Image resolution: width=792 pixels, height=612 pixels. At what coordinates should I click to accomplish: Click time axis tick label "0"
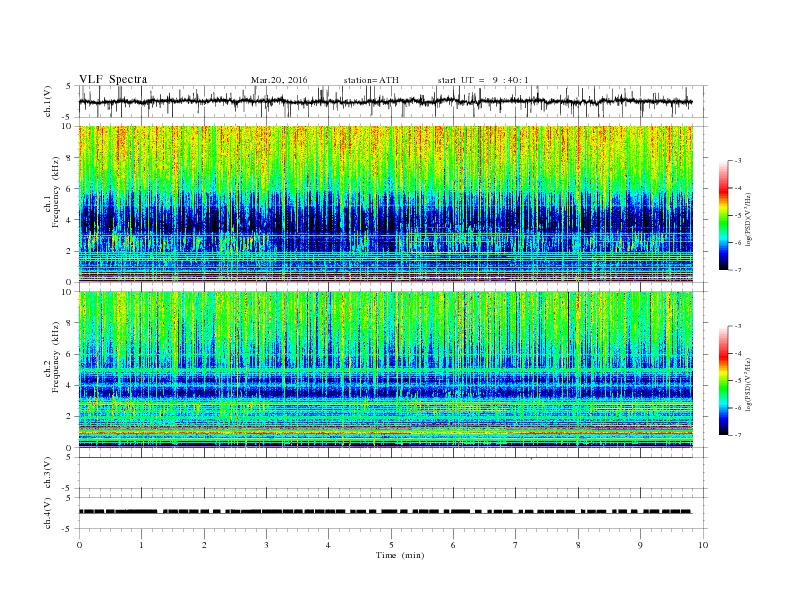point(79,545)
